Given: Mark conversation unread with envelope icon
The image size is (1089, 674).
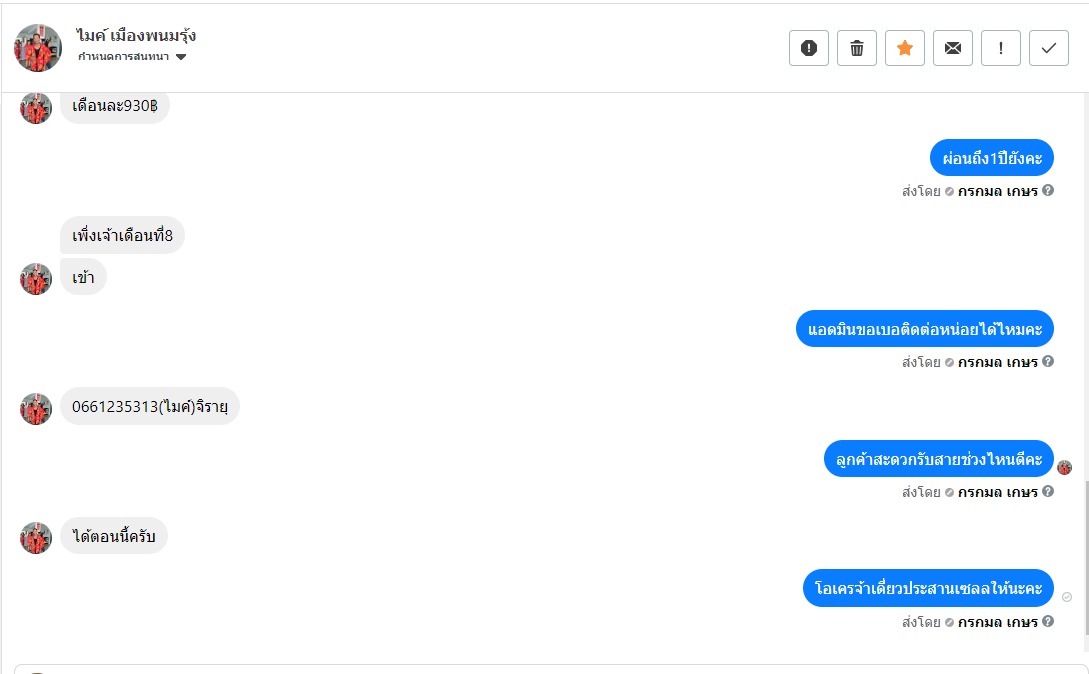Looking at the screenshot, I should pyautogui.click(x=953, y=48).
